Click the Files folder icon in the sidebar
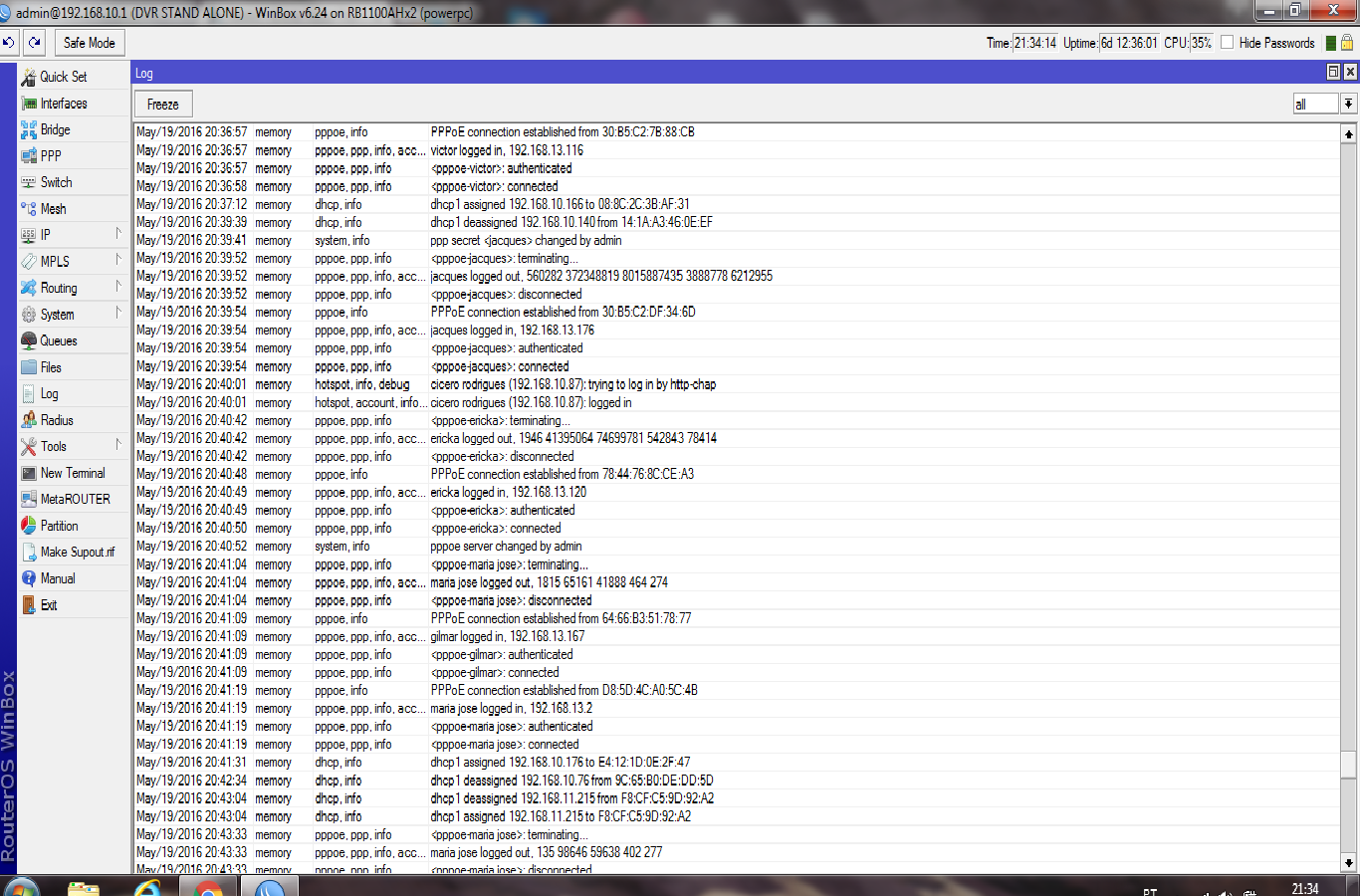 (x=29, y=367)
